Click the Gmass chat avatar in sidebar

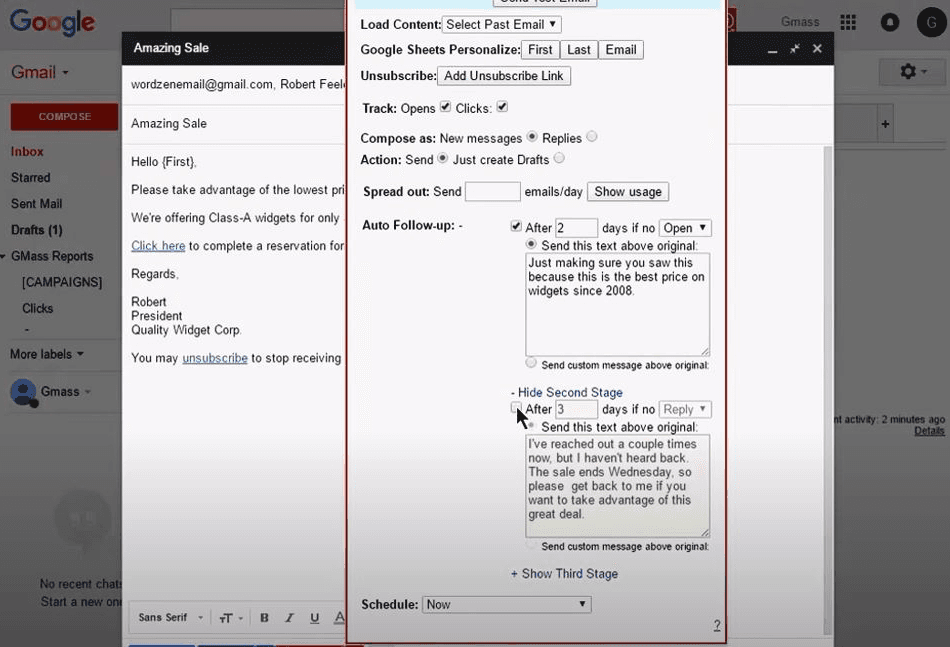click(22, 391)
